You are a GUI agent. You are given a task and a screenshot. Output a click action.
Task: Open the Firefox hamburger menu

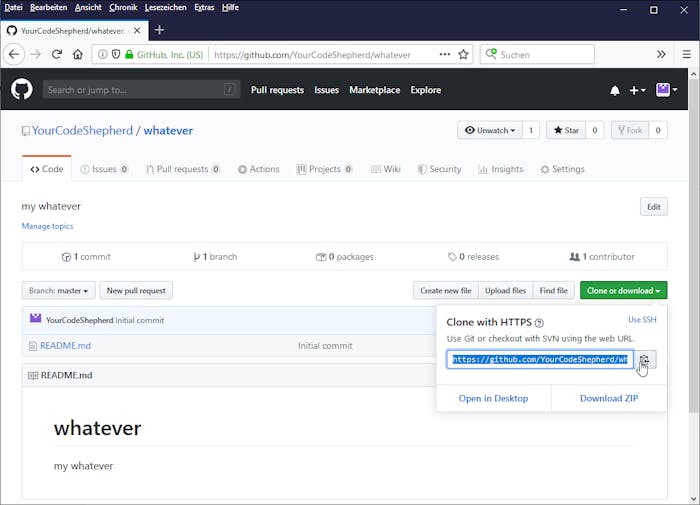click(687, 54)
